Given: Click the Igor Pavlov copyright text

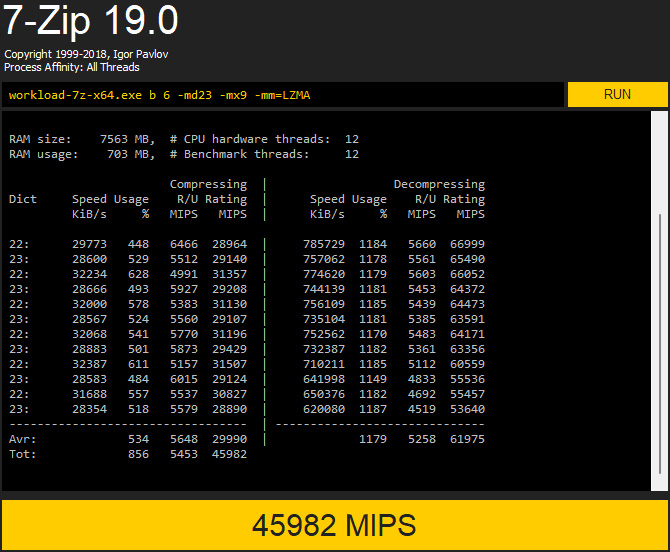Looking at the screenshot, I should 71,54.
